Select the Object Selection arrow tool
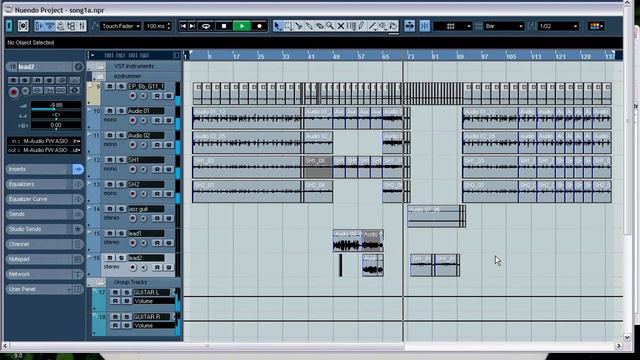This screenshot has height=360, width=640. pyautogui.click(x=278, y=26)
